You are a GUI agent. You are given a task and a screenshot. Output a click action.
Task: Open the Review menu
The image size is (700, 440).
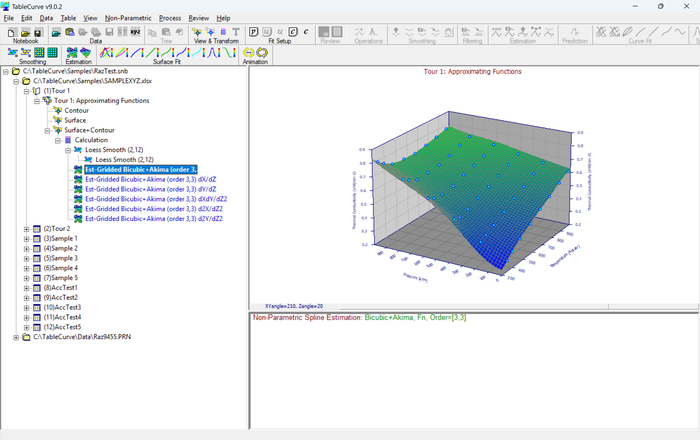(199, 18)
